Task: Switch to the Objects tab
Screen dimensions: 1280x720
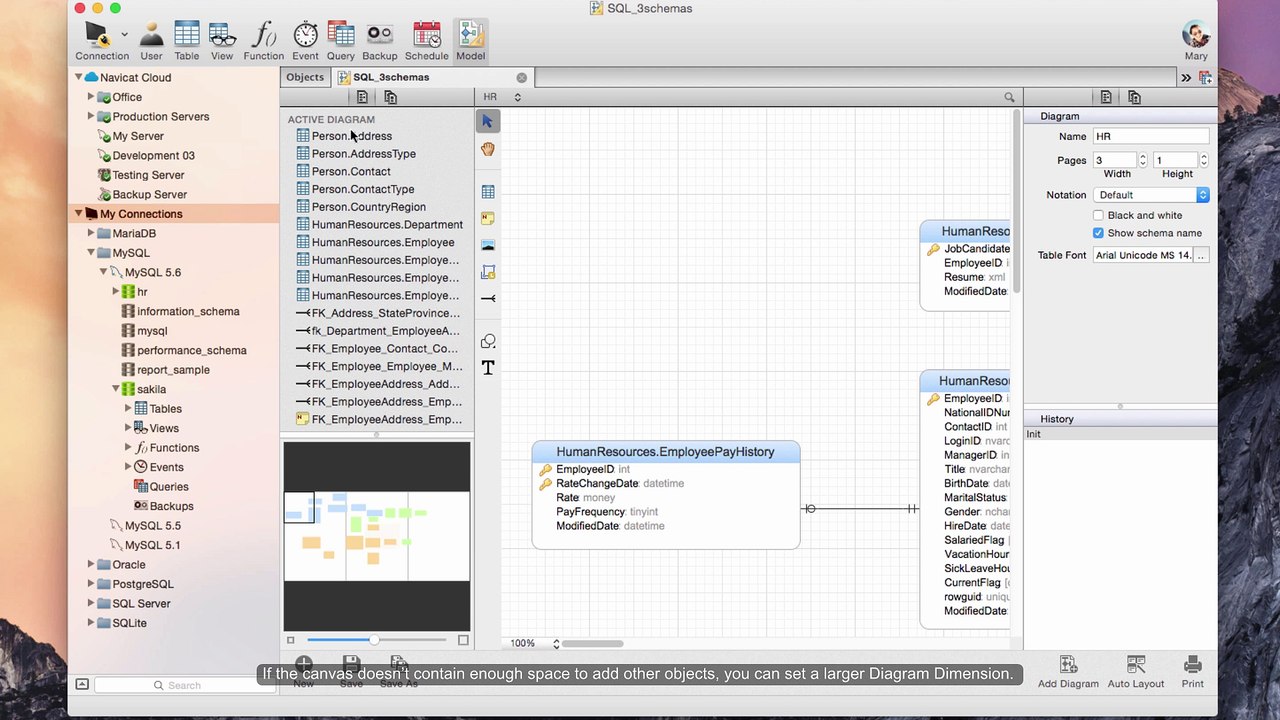Action: (x=305, y=77)
